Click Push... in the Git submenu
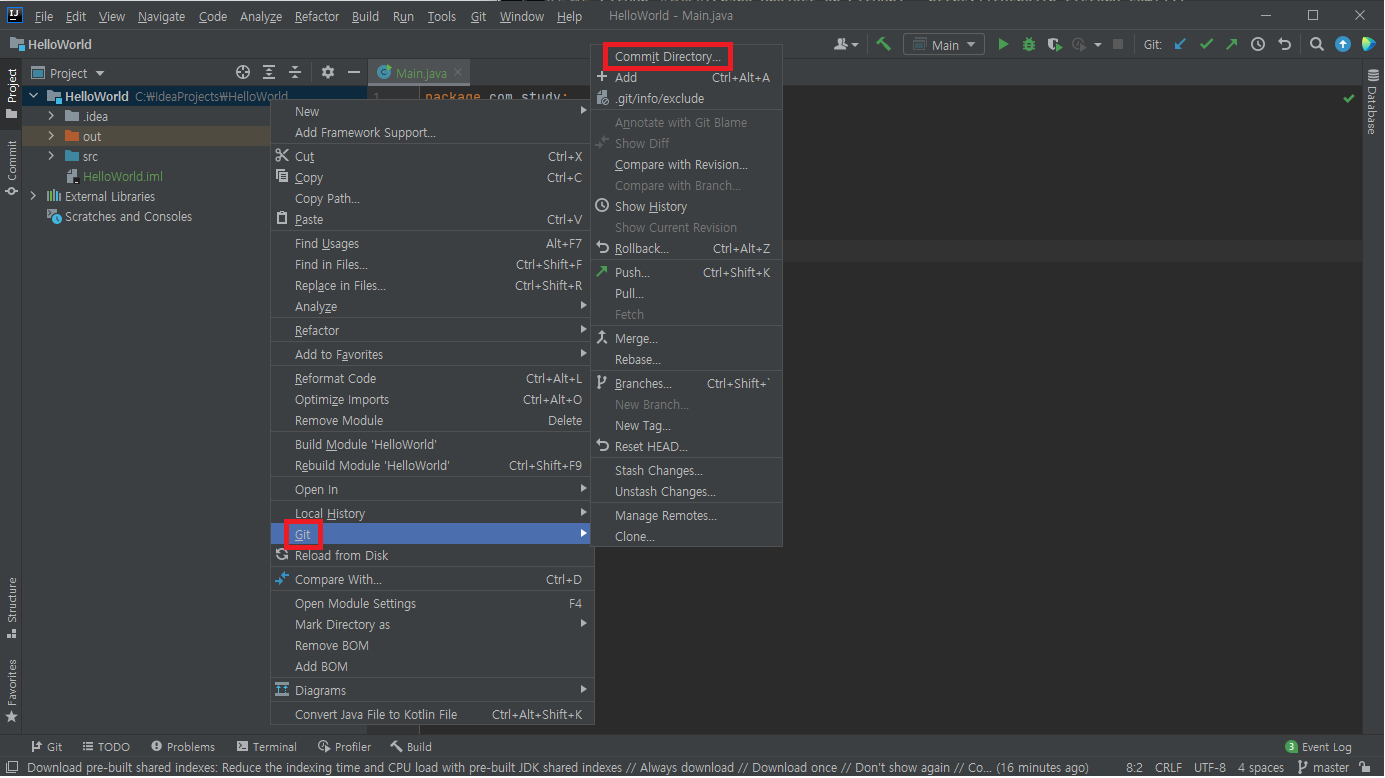This screenshot has height=778, width=1385. (686, 272)
